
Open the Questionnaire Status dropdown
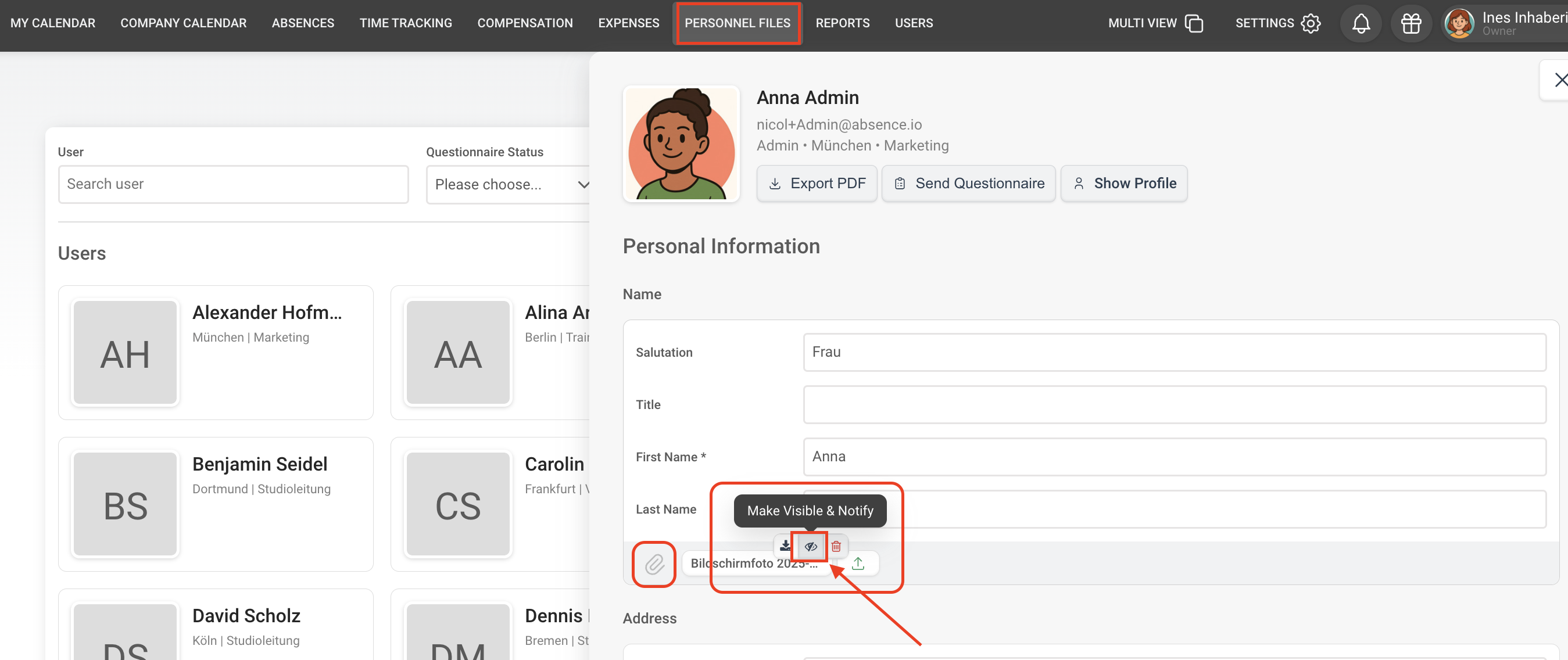[509, 184]
